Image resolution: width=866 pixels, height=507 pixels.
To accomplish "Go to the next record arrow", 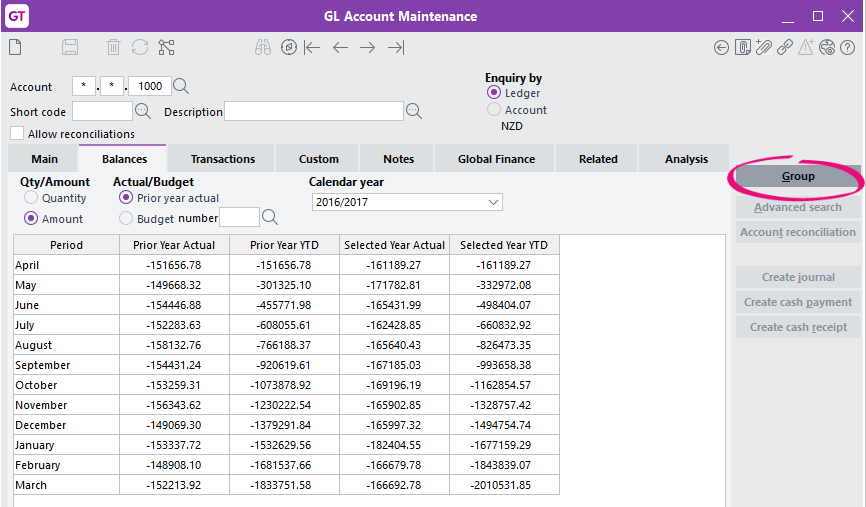I will tap(368, 47).
